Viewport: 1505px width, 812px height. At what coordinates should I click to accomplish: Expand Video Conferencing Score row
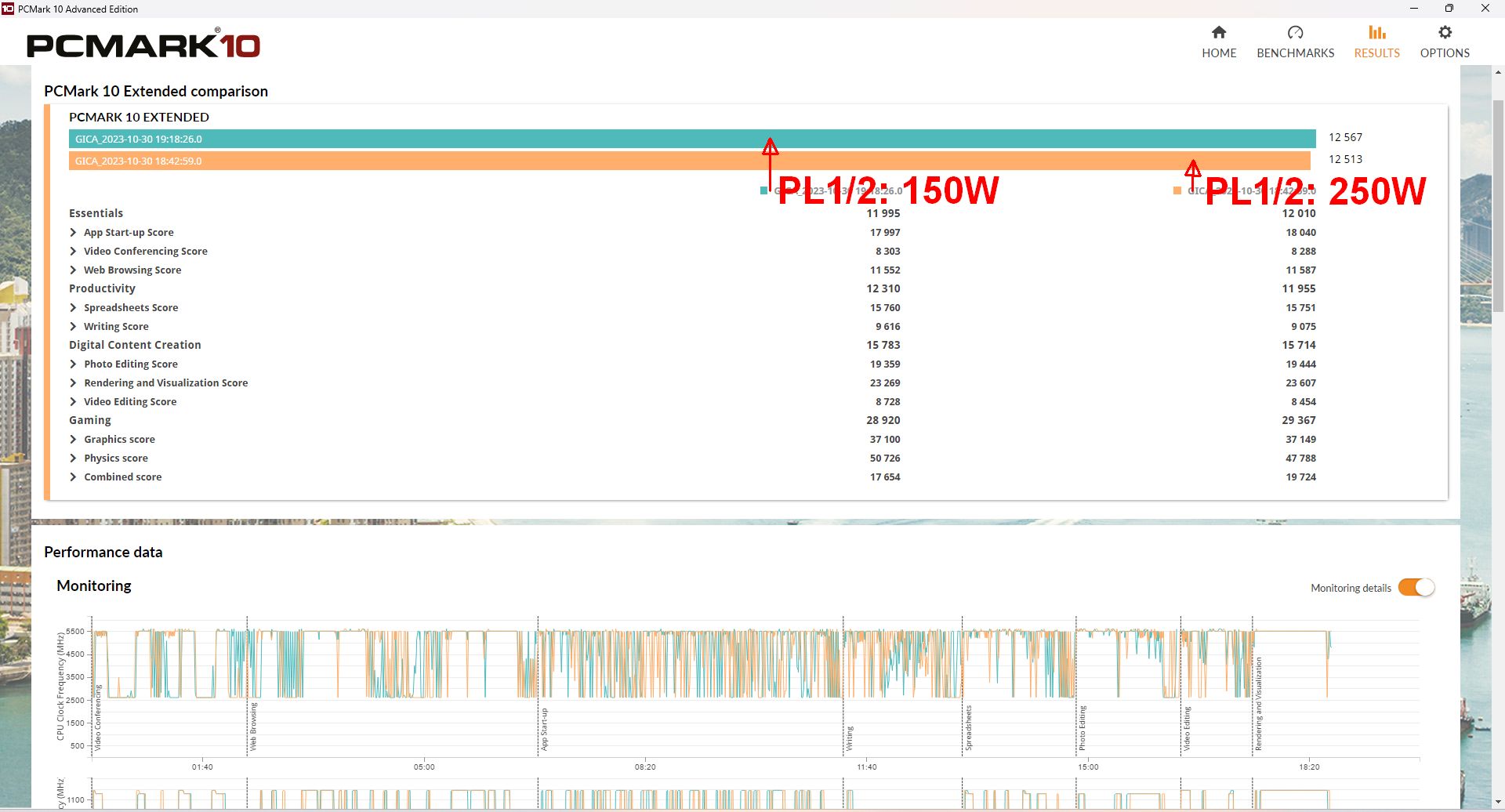[73, 251]
